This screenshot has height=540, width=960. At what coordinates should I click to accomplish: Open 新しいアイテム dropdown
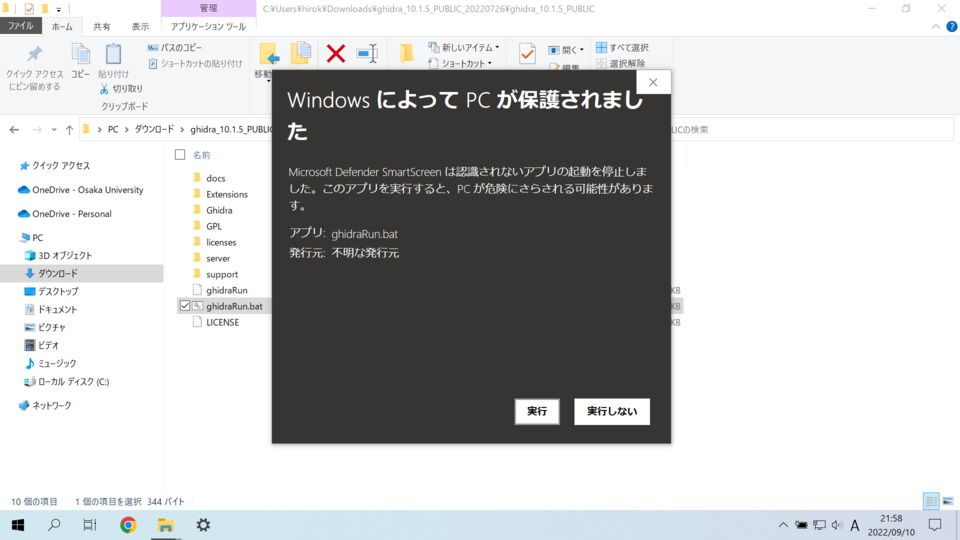(x=464, y=48)
